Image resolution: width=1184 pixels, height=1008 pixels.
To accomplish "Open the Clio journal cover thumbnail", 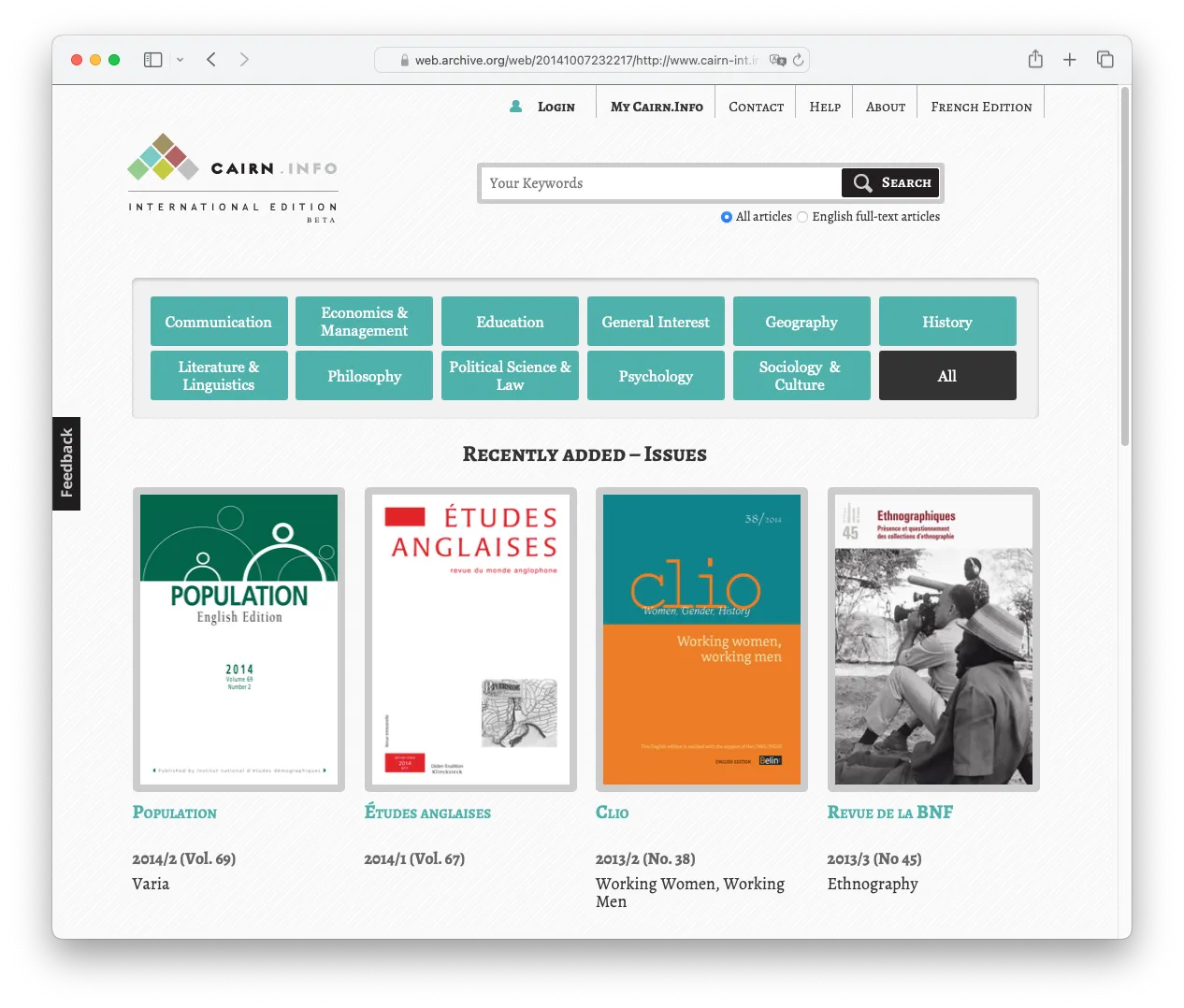I will pyautogui.click(x=701, y=640).
